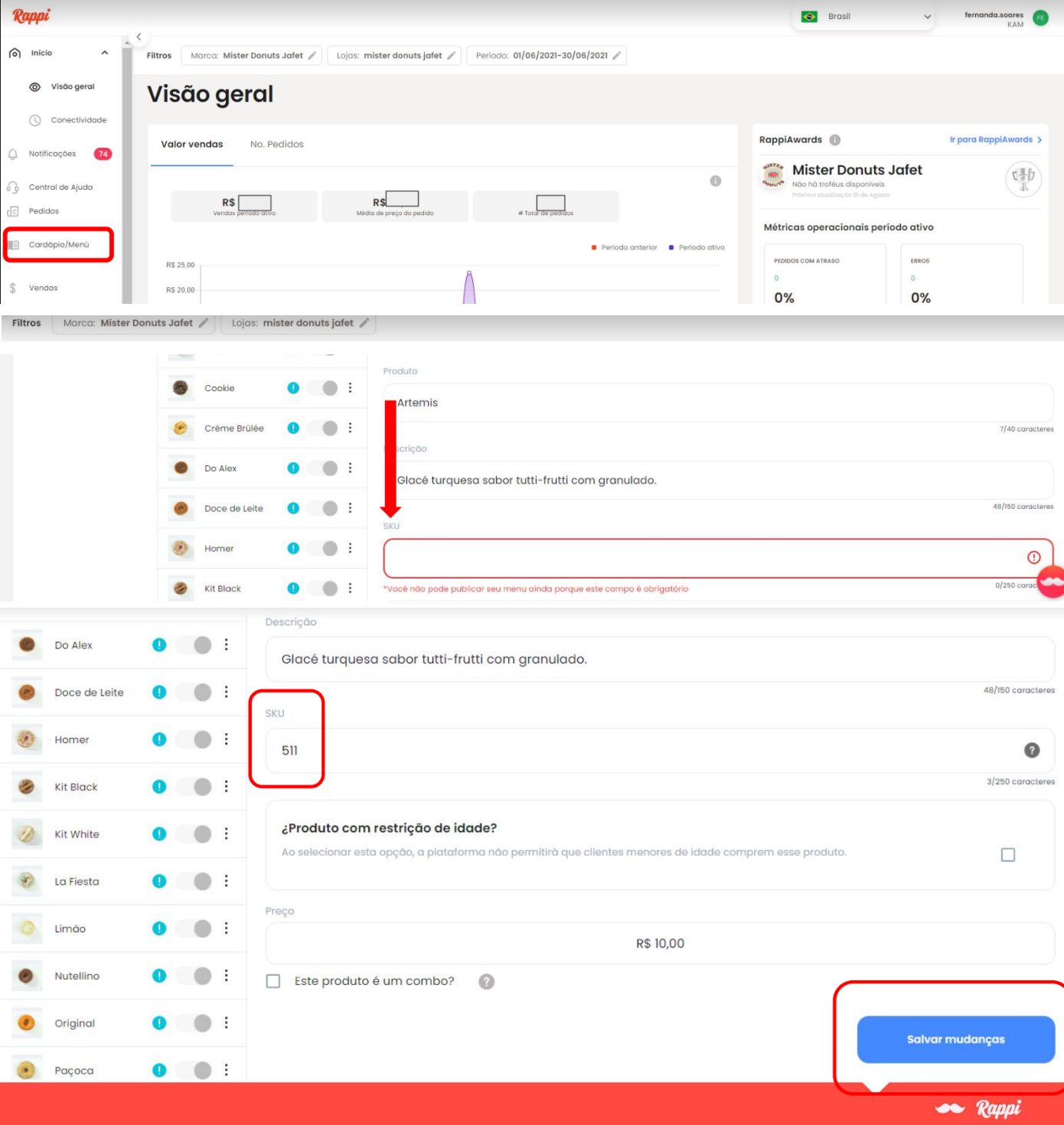Click the Produto field containing Artemis

click(718, 403)
